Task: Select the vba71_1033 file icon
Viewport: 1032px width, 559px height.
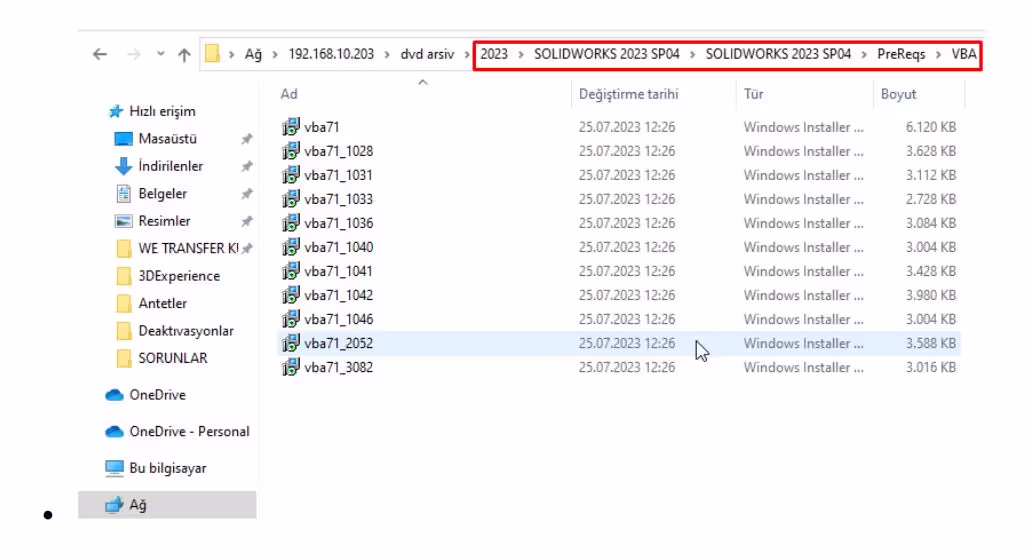Action: pyautogui.click(x=291, y=199)
